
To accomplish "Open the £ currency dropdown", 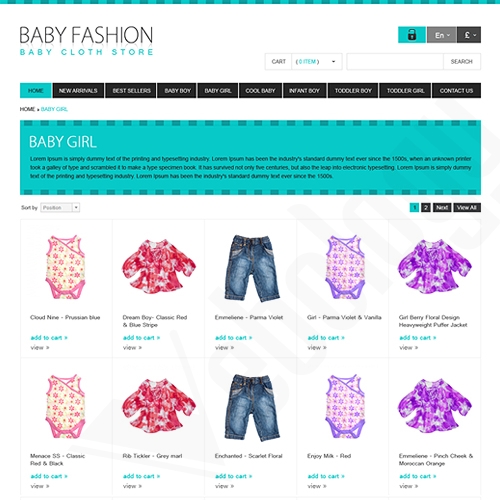I will click(x=469, y=35).
